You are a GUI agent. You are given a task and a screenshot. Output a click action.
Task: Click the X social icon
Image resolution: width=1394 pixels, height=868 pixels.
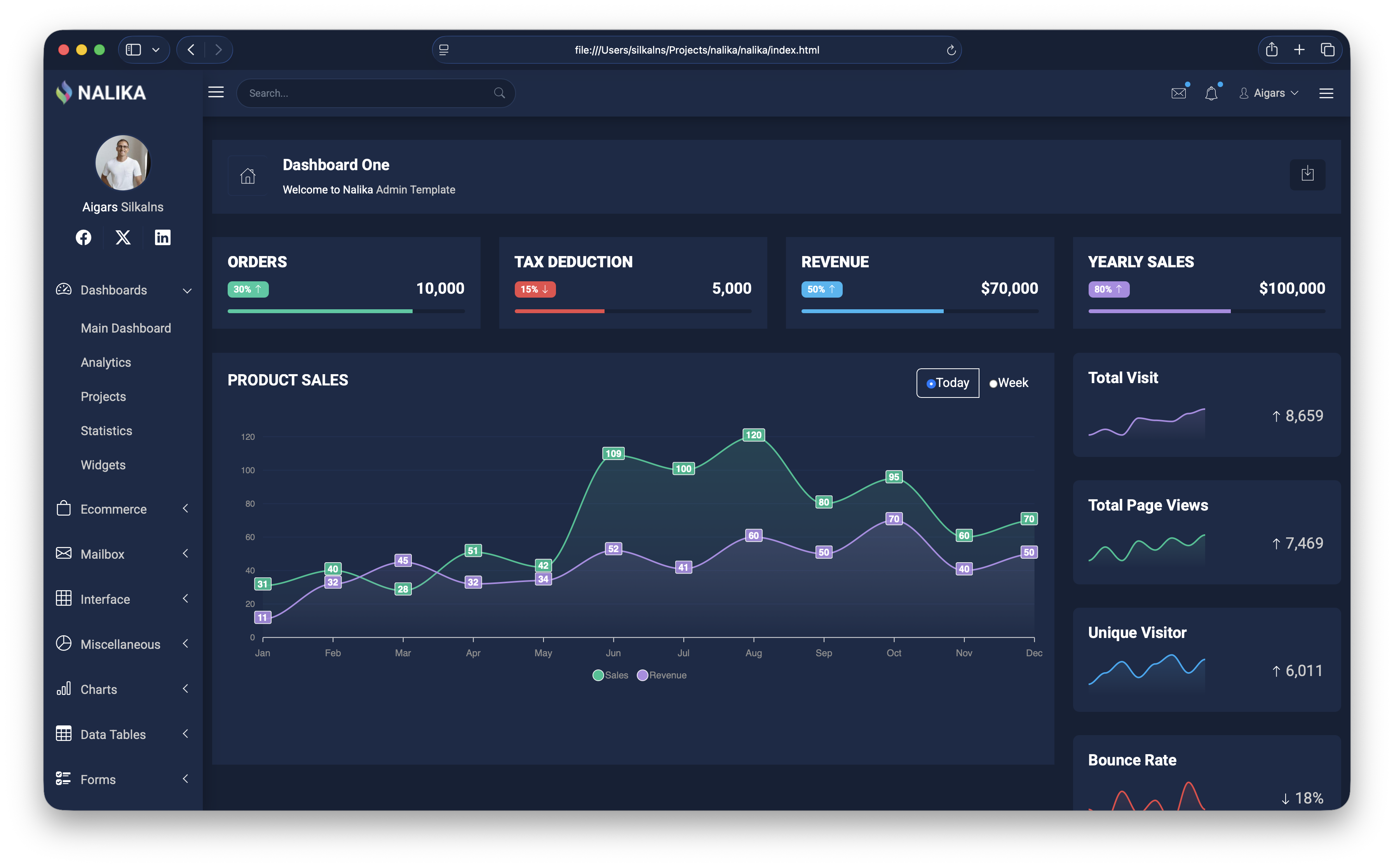pyautogui.click(x=123, y=238)
